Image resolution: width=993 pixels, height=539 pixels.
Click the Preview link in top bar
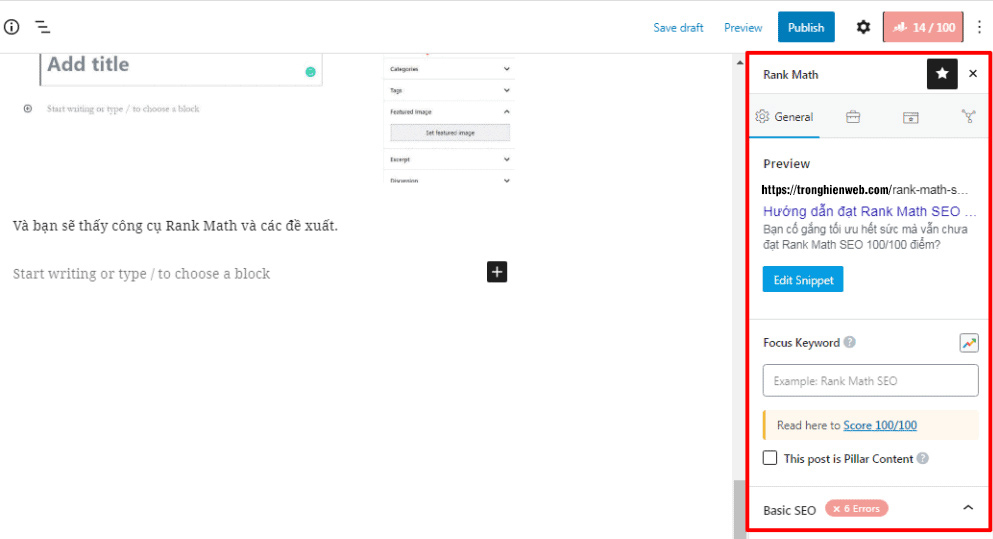(x=743, y=28)
